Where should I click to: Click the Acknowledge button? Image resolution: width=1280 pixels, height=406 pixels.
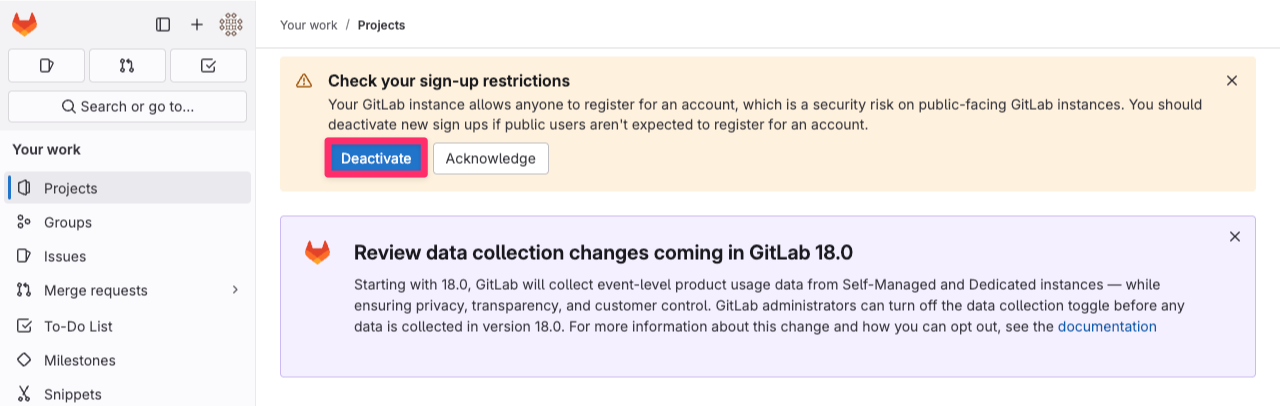point(490,158)
